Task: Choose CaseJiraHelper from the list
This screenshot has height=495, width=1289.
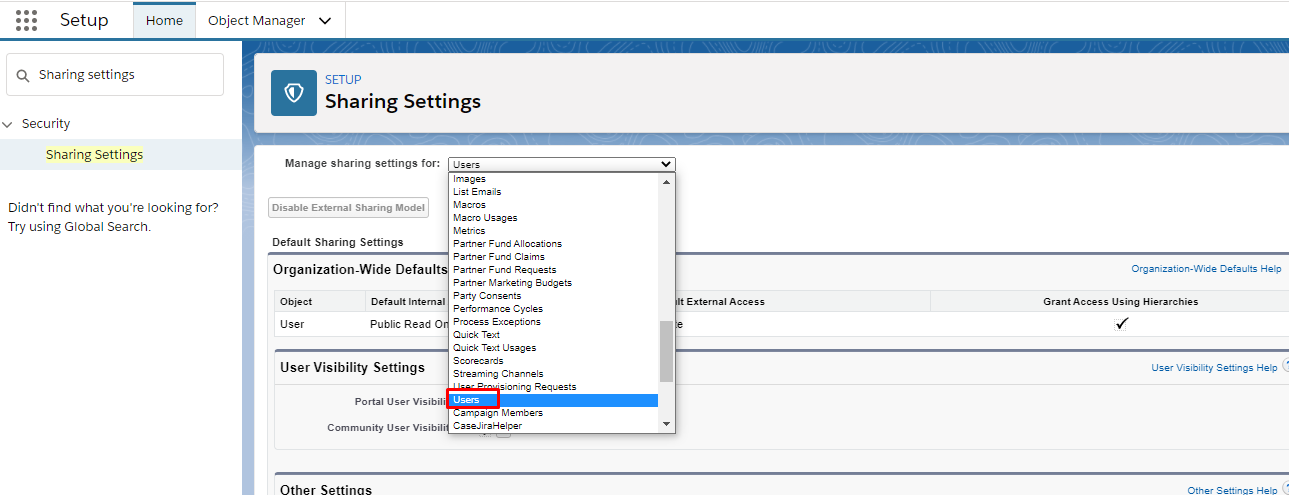Action: 553,426
